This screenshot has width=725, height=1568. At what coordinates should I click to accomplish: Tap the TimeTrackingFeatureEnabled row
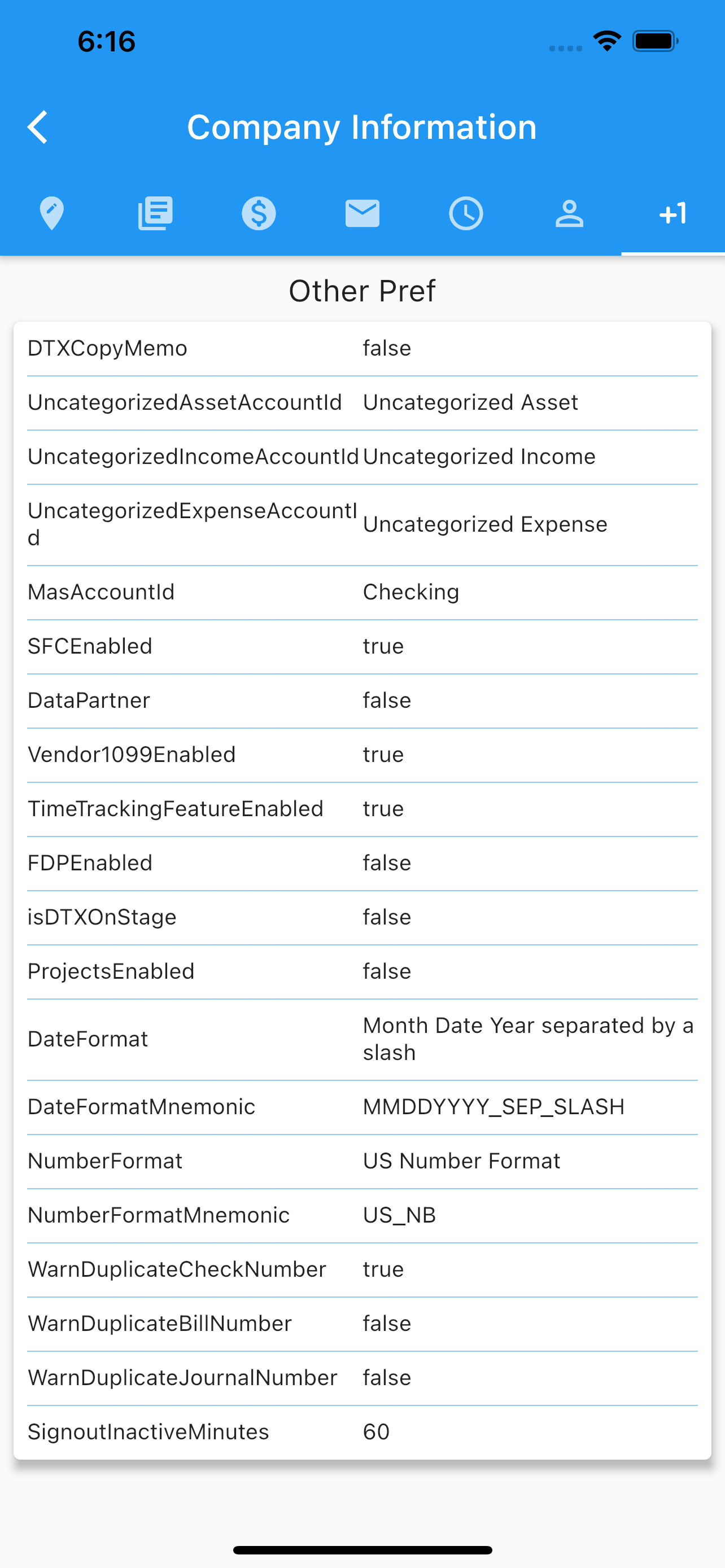pos(362,809)
